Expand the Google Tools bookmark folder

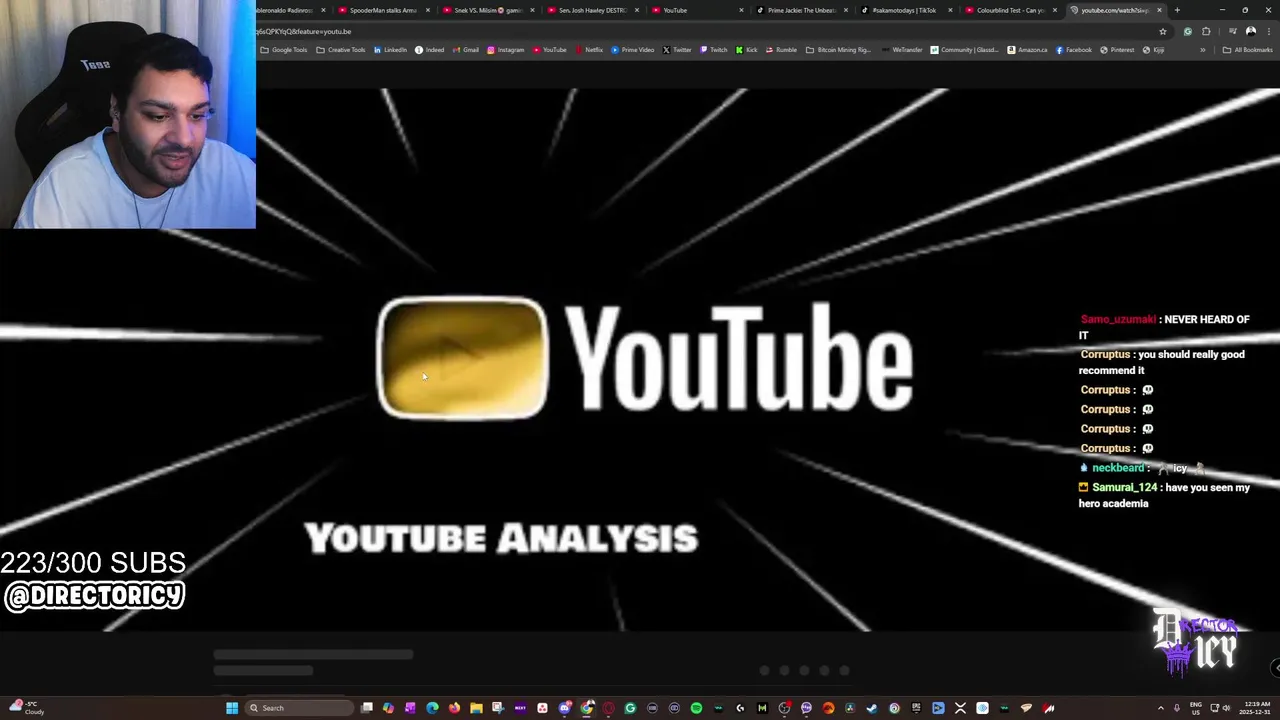pos(284,50)
